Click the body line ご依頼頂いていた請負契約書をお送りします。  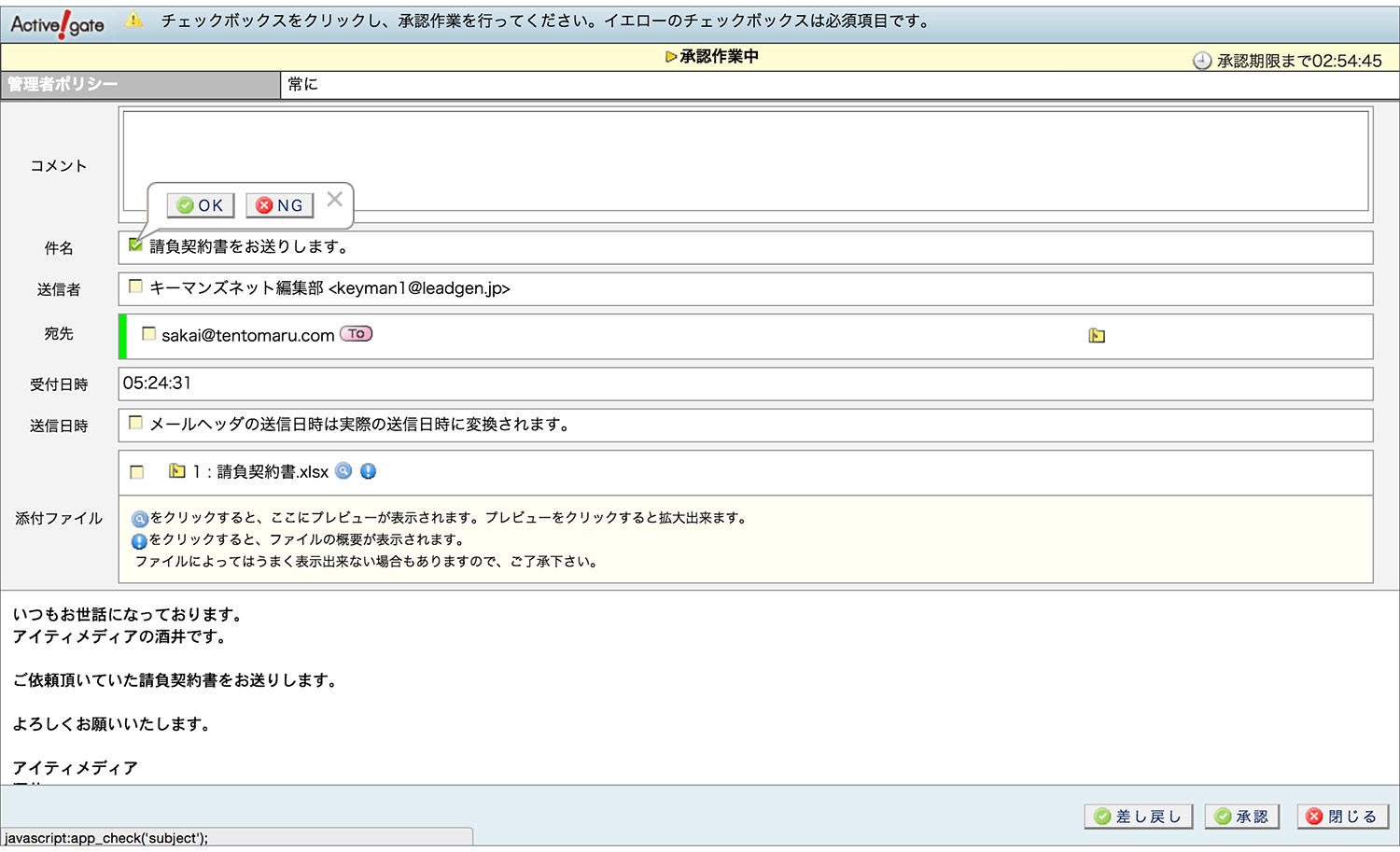tap(175, 680)
